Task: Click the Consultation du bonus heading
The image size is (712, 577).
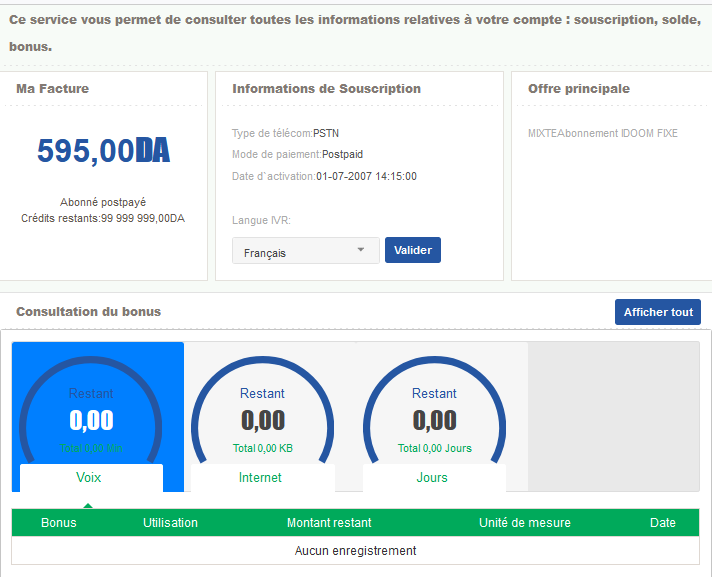Action: pos(88,312)
